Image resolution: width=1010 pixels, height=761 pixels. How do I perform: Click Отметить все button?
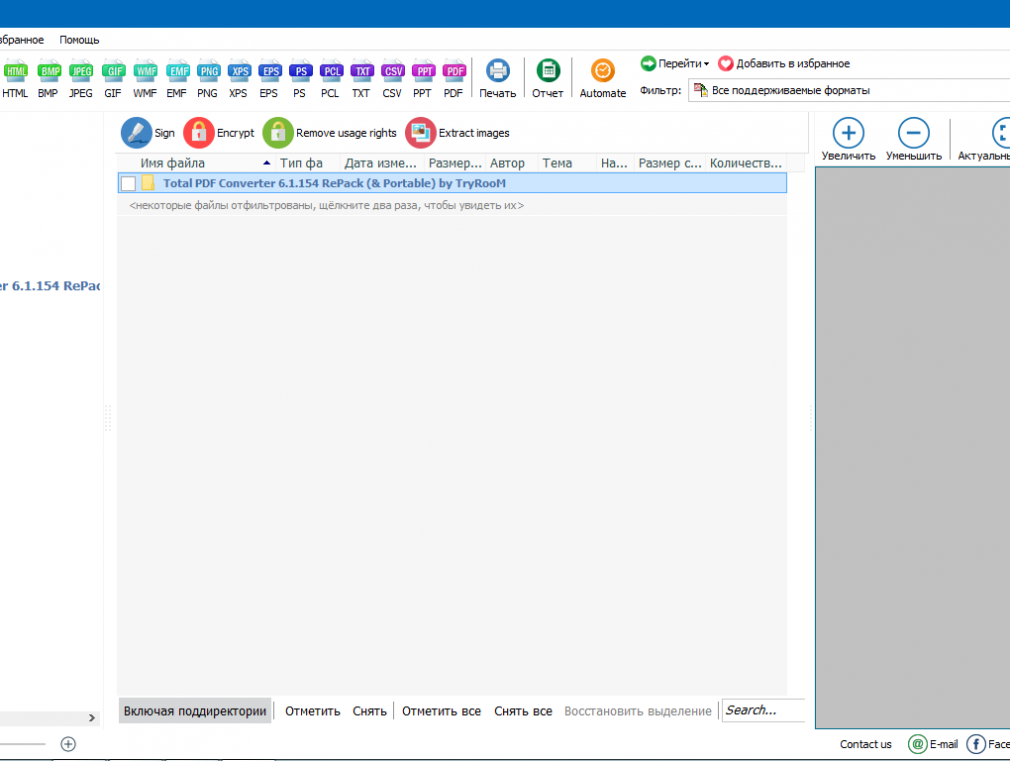pos(441,711)
